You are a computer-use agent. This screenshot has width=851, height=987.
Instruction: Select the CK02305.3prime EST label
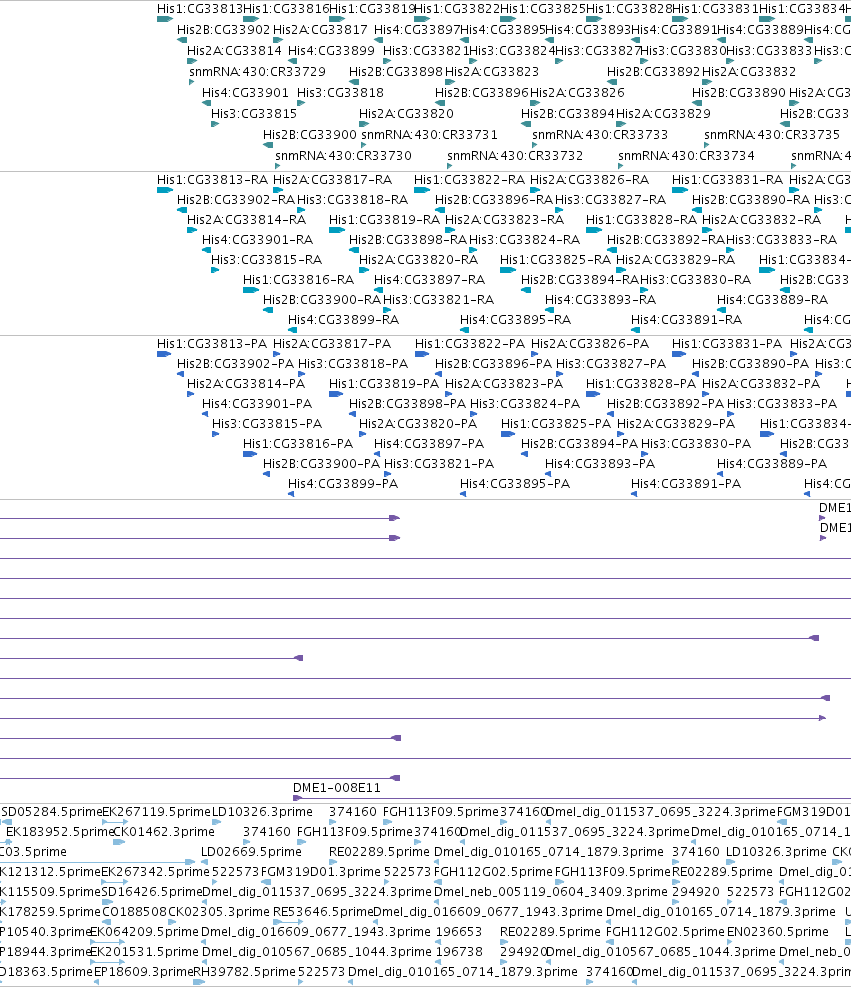(x=218, y=911)
